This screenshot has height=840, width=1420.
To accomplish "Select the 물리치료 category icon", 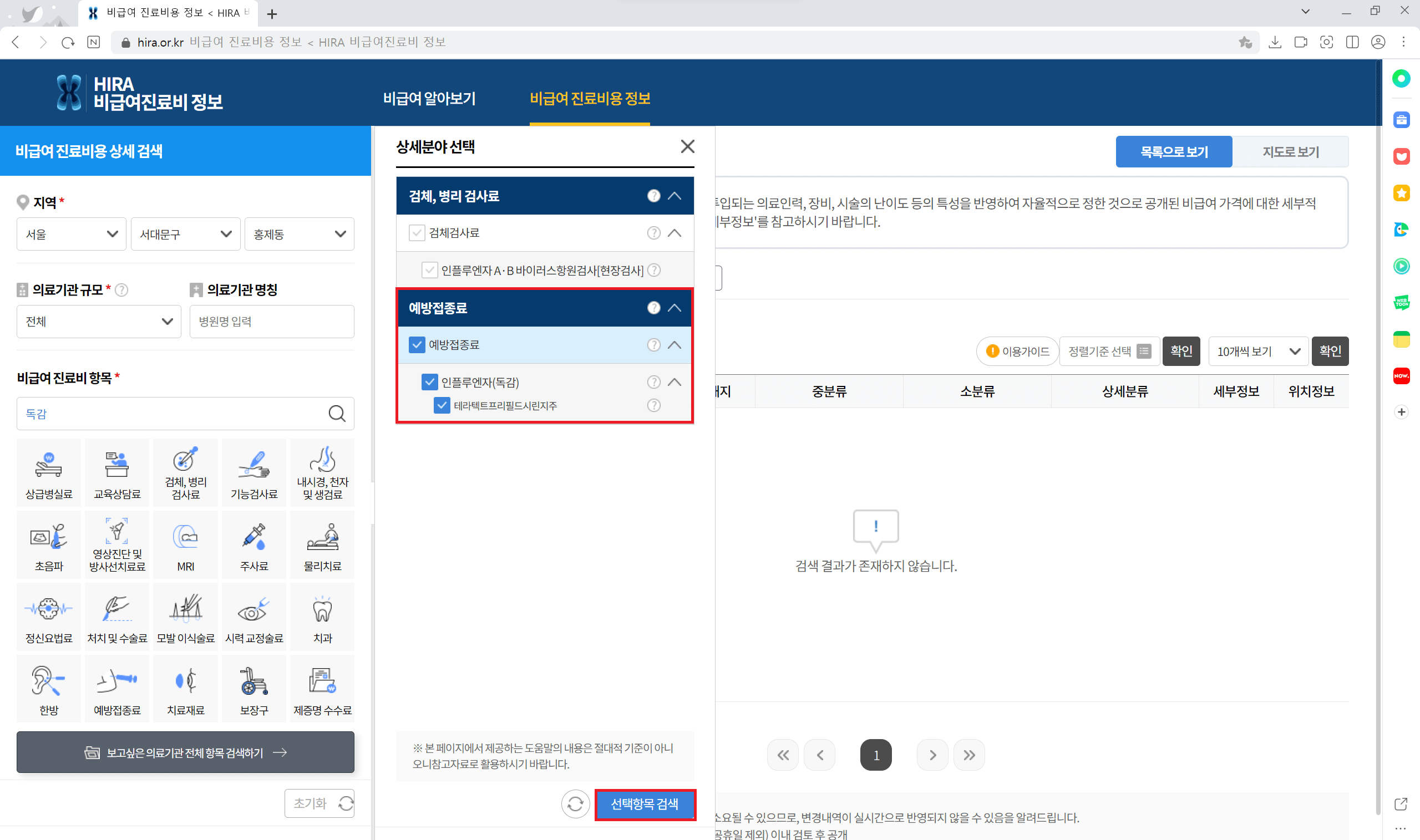I will coord(322,544).
